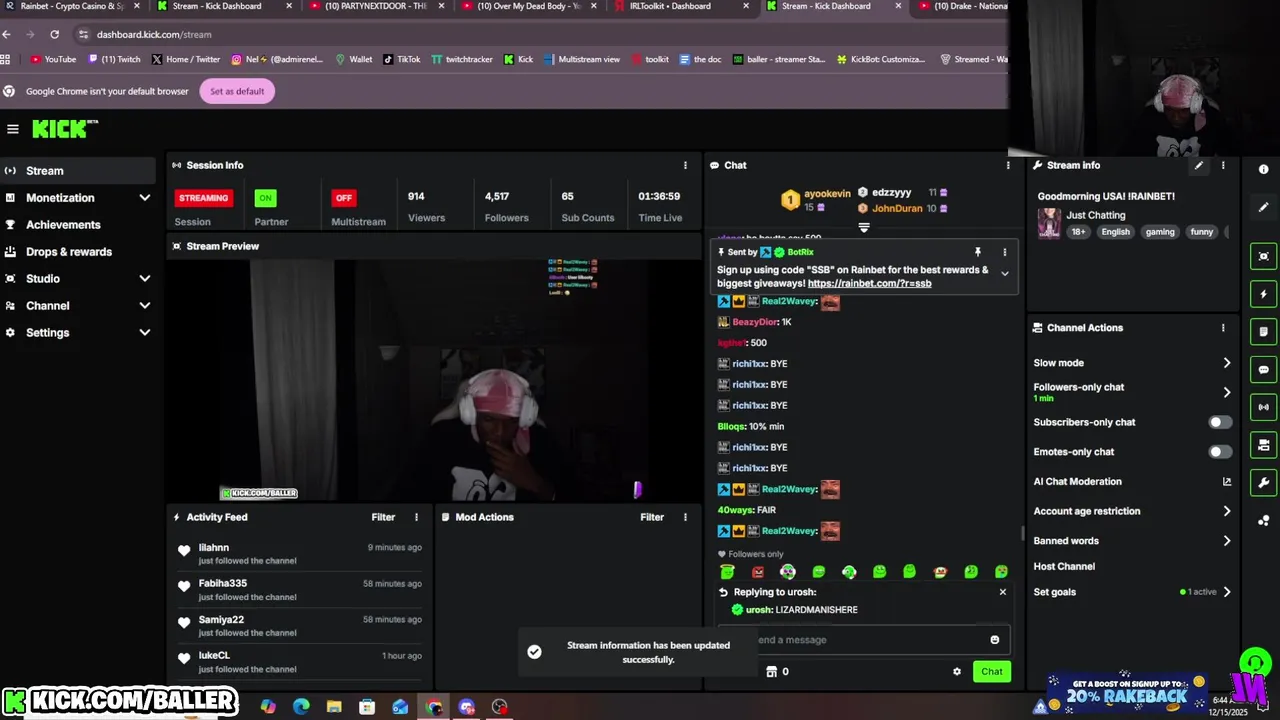Collapse the pinned BotRix message
Viewport: 1280px width, 720px height.
1005,274
